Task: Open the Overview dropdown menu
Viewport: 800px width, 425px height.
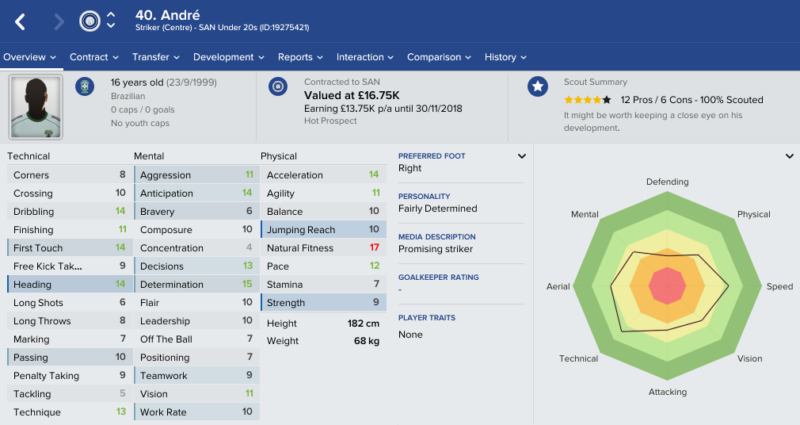Action: point(30,57)
